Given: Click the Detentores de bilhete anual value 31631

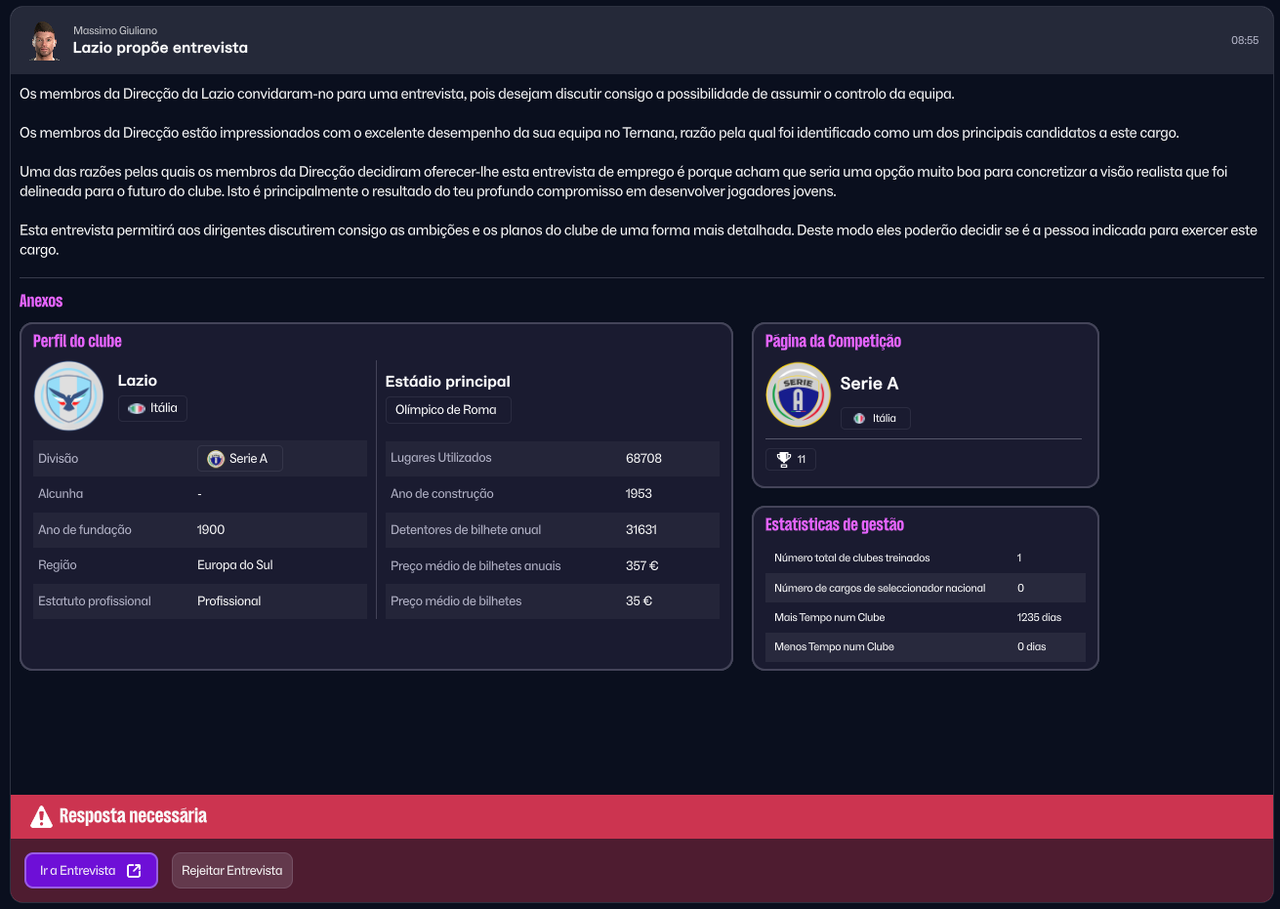Looking at the screenshot, I should click(641, 530).
